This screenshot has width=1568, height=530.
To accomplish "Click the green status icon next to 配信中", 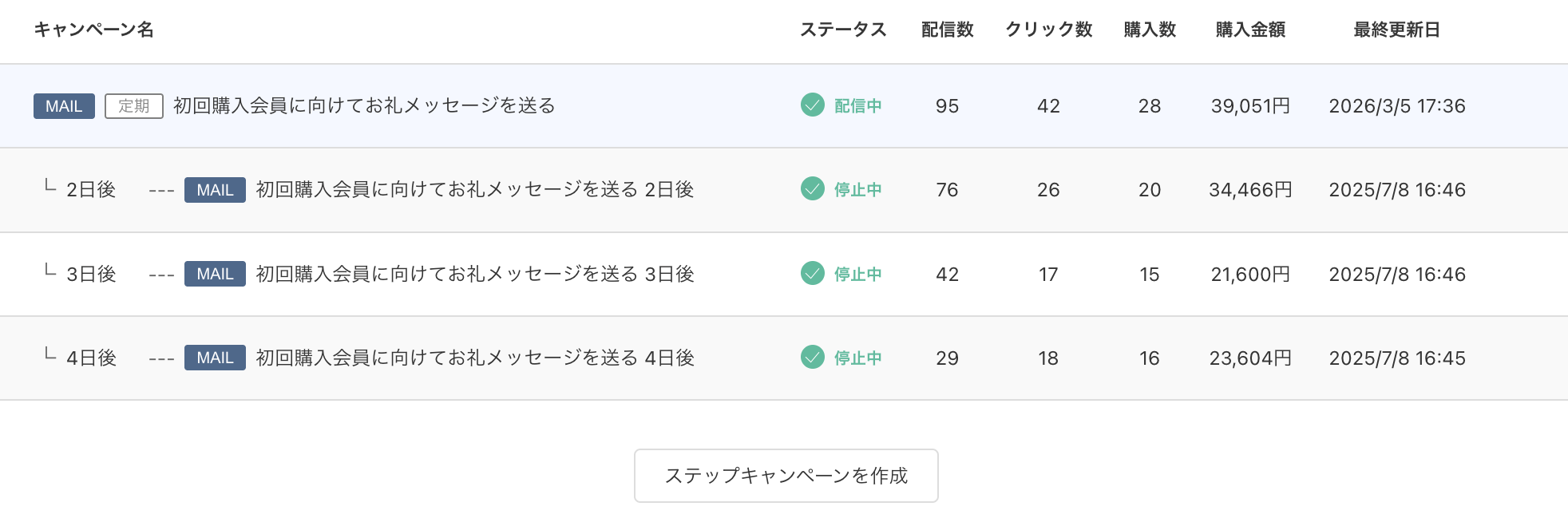I will [x=811, y=104].
